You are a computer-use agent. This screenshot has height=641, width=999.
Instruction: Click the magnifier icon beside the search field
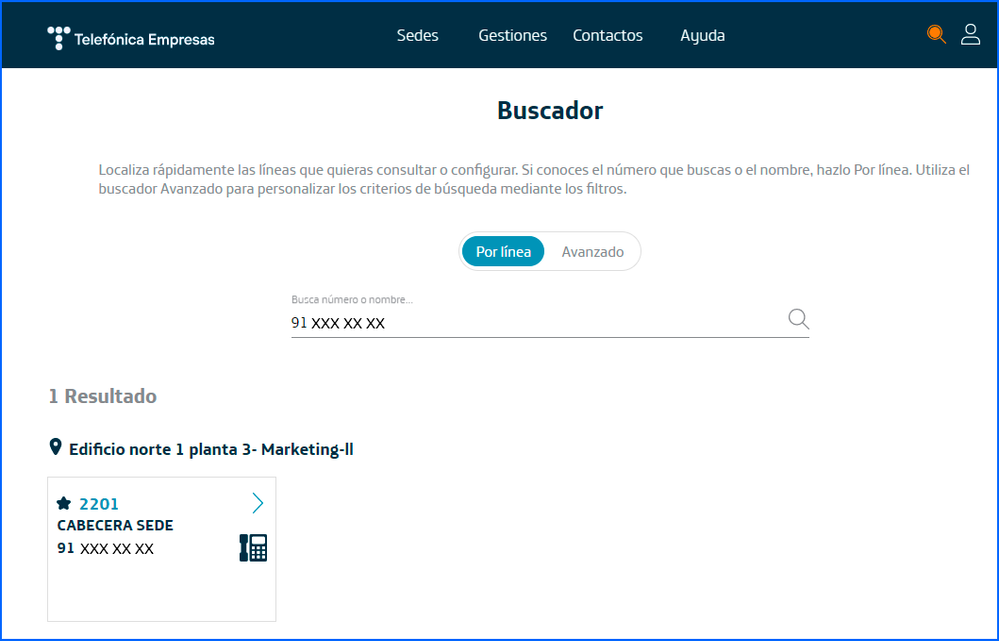tap(798, 318)
